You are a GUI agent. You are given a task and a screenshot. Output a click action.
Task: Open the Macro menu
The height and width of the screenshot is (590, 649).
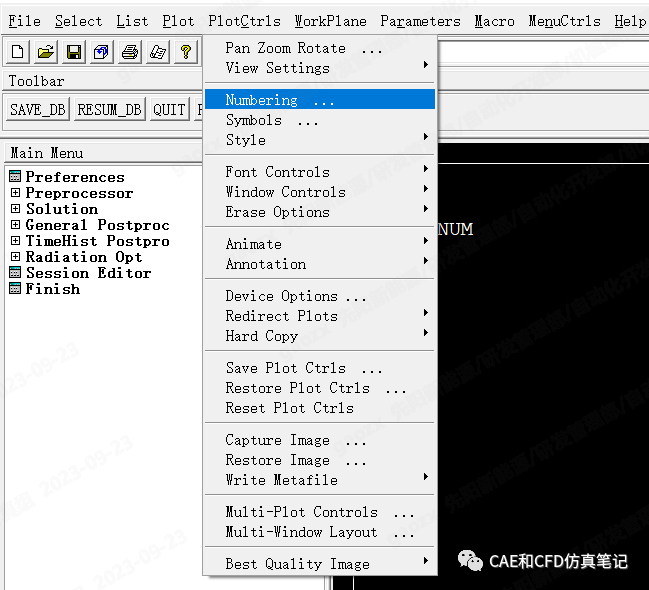[494, 21]
